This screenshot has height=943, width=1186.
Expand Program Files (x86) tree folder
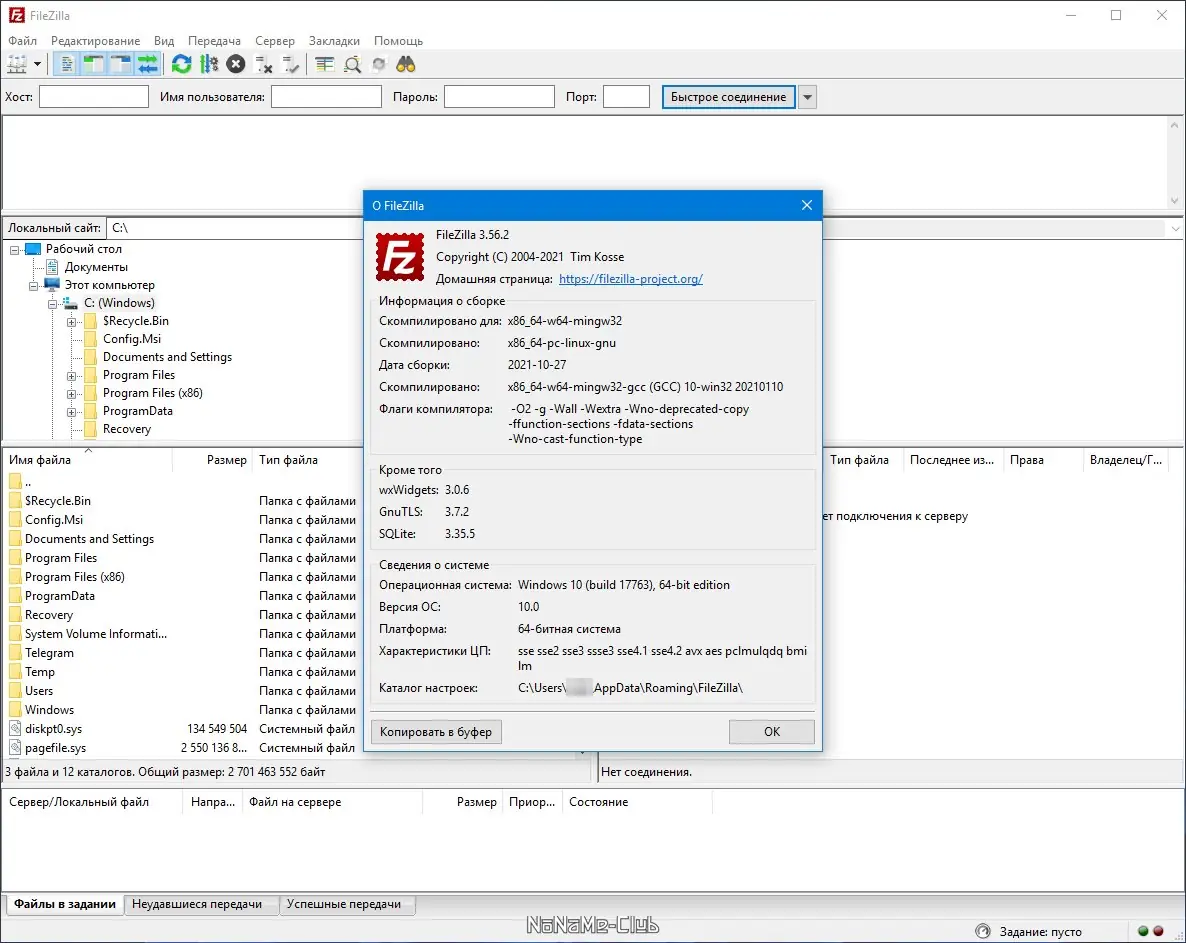[71, 394]
